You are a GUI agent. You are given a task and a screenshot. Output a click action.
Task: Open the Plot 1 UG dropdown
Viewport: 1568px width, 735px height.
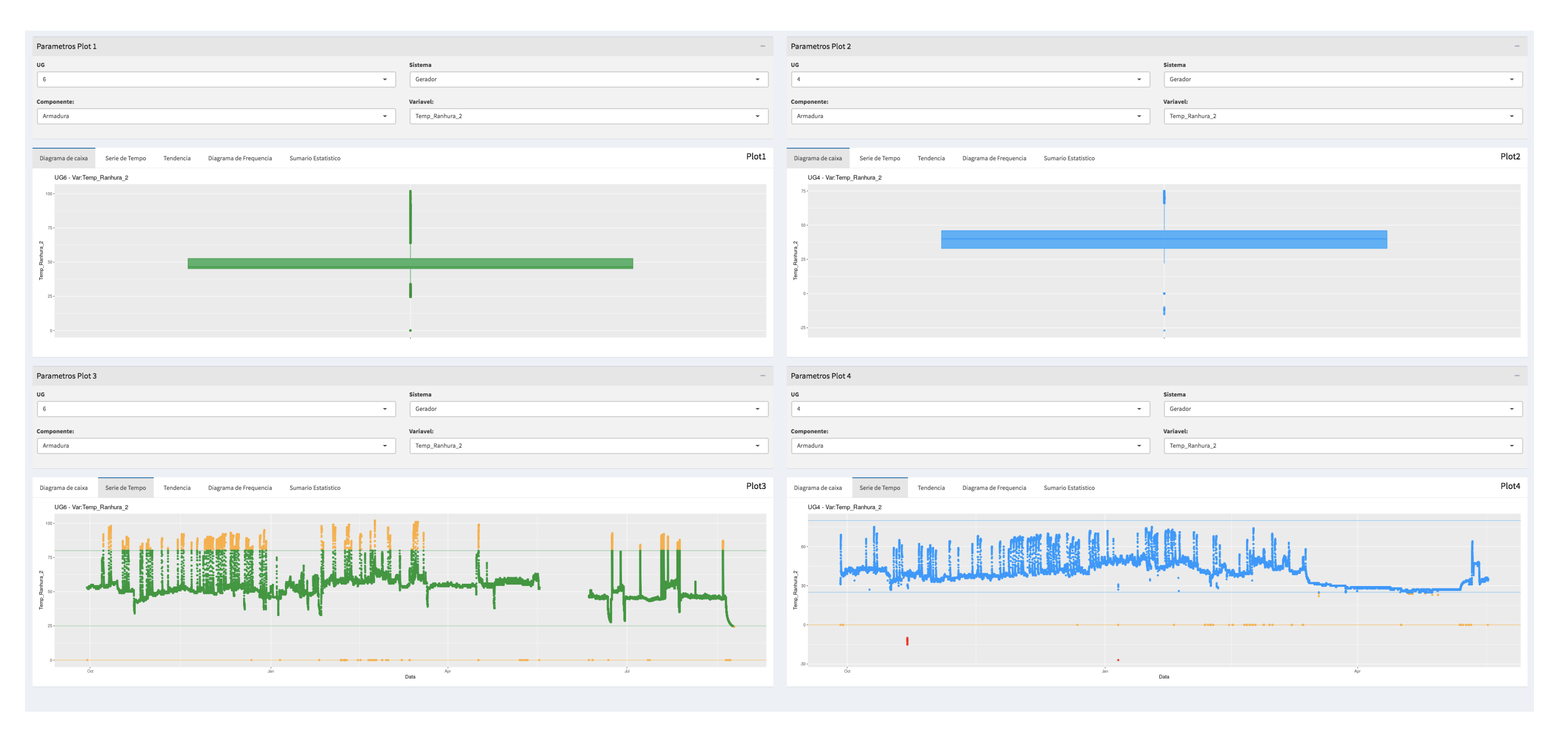pos(216,79)
